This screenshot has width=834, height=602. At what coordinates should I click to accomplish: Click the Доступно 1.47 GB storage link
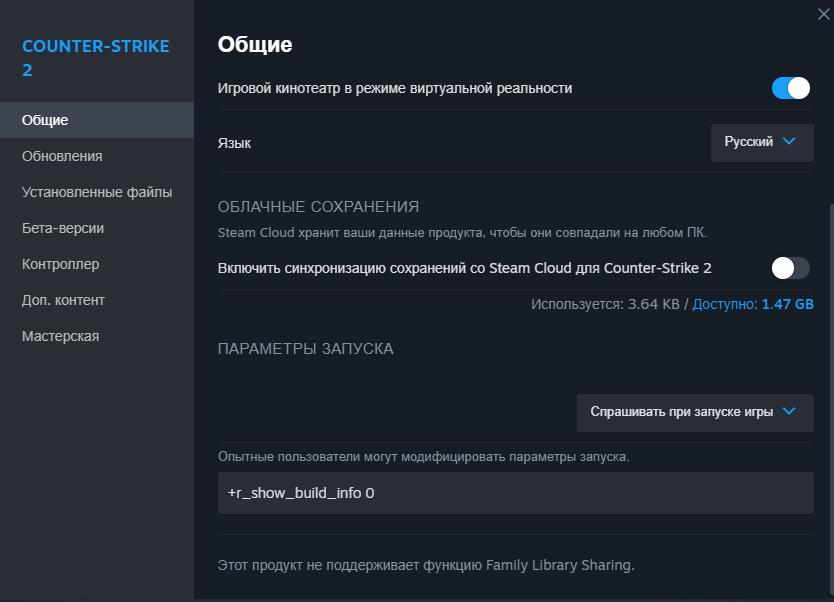[753, 303]
